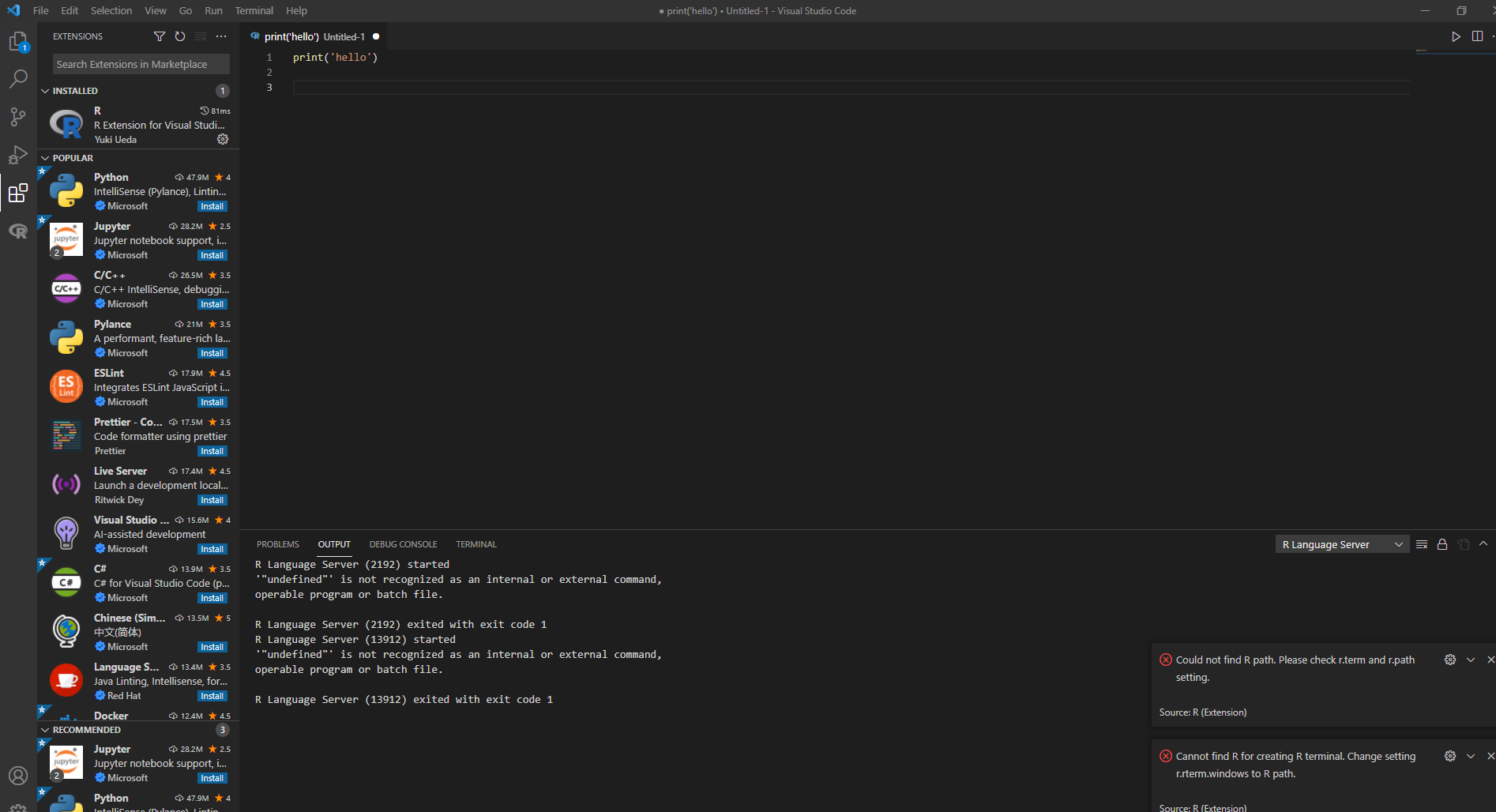
Task: Maximize the panel size with chevron
Action: [x=1483, y=544]
